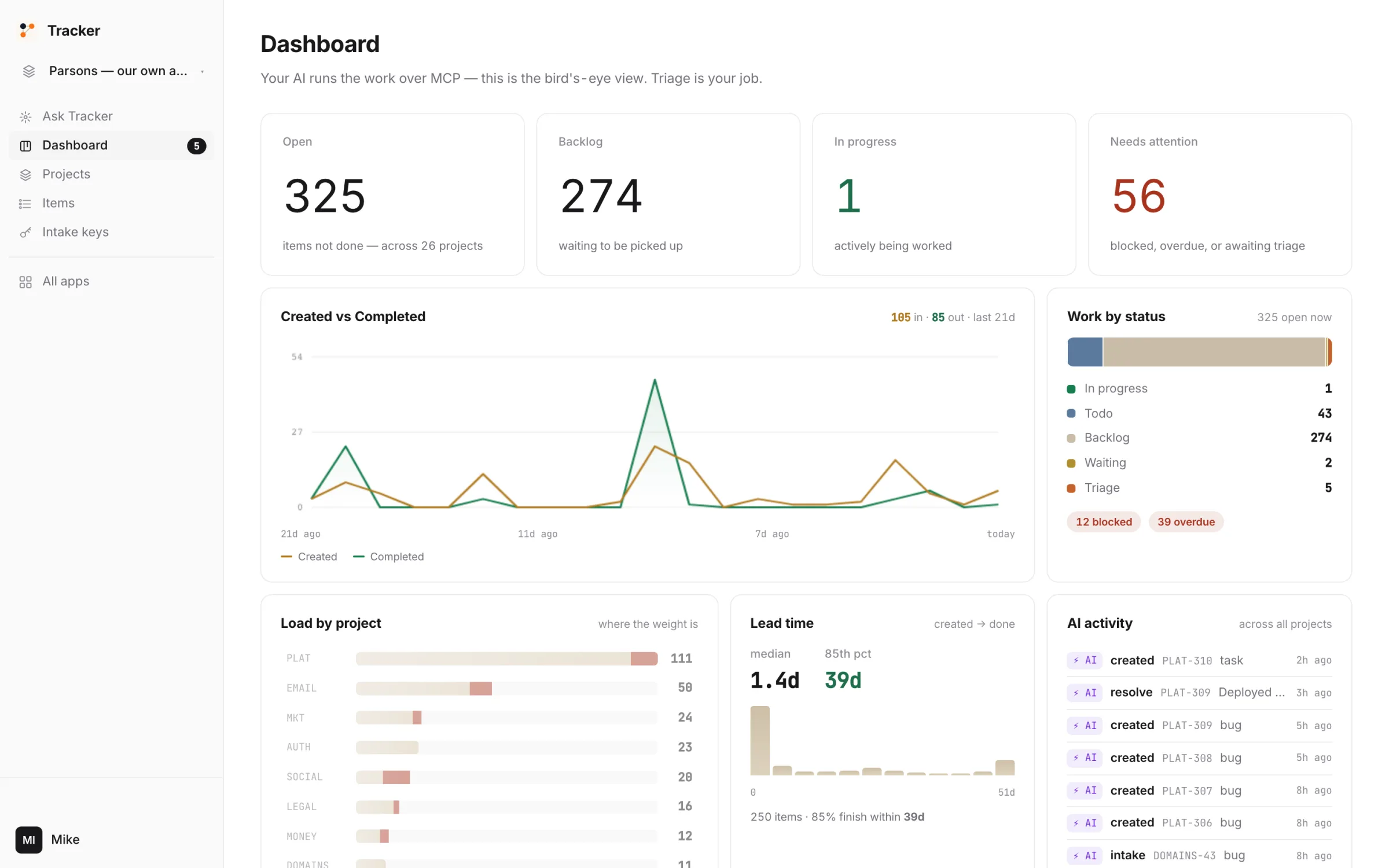Click the Tracker logo icon
The width and height of the screenshot is (1389, 868).
(x=27, y=30)
